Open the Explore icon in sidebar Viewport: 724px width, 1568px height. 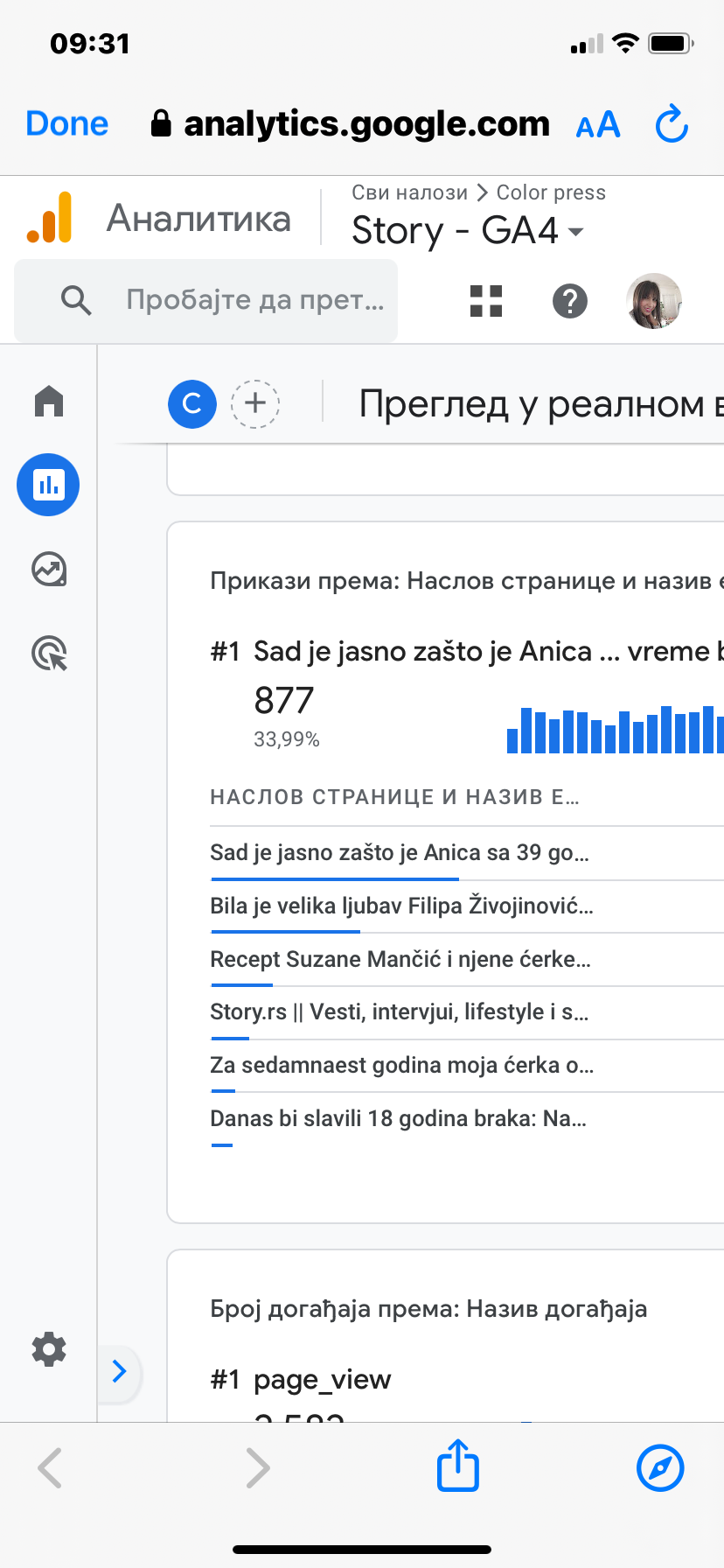(49, 570)
